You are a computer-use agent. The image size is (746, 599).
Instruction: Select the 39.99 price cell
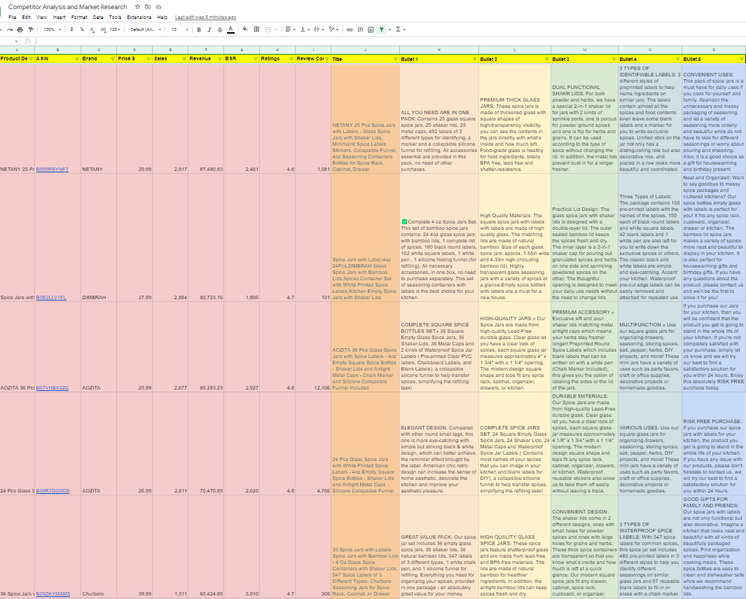(x=134, y=547)
